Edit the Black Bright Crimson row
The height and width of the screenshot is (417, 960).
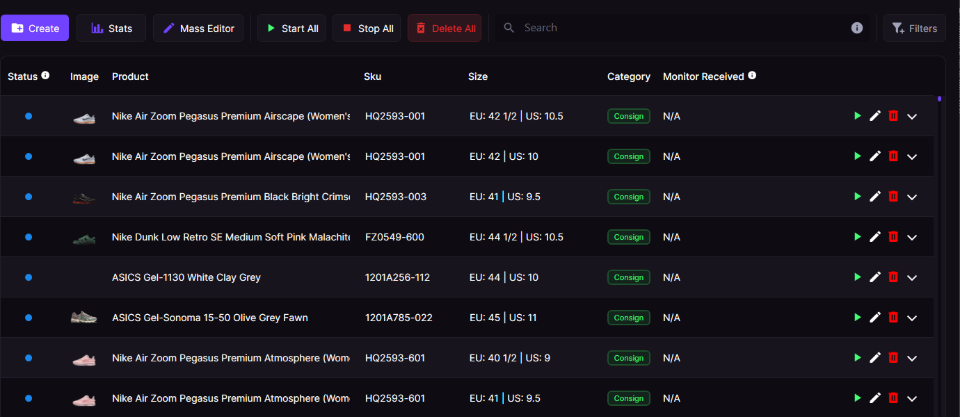(875, 196)
